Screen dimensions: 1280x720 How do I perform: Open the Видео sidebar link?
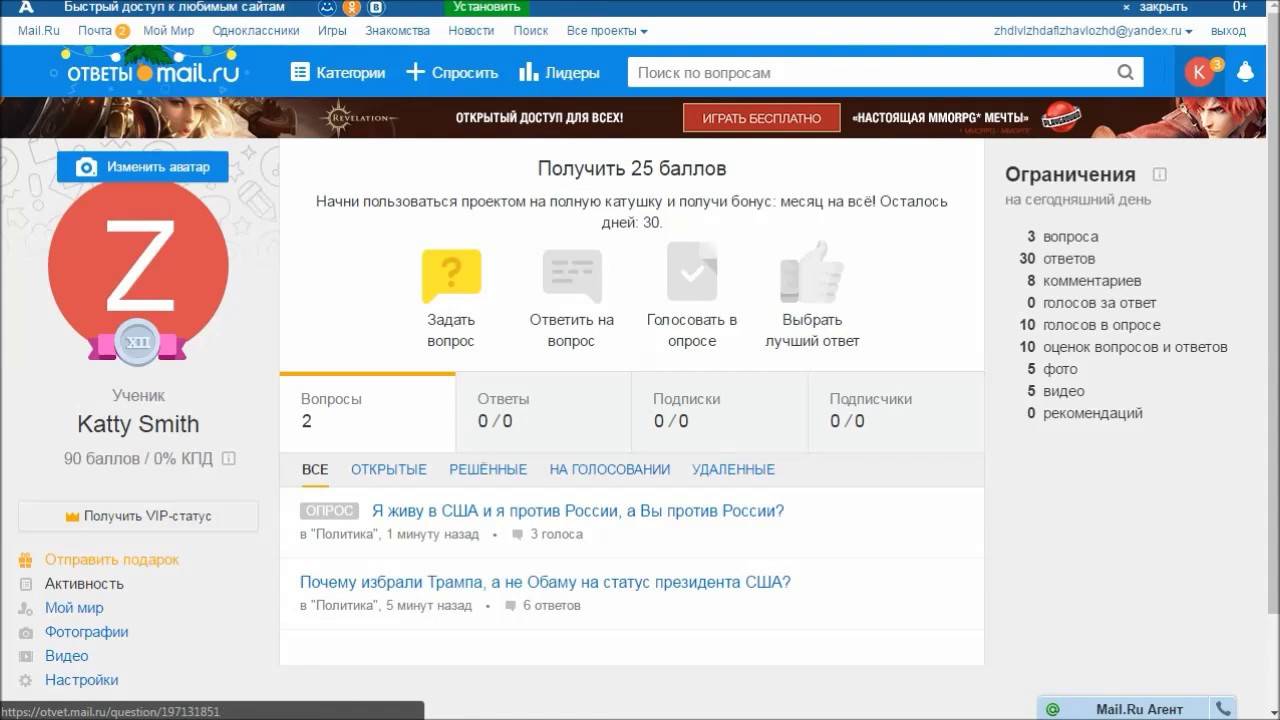click(x=67, y=656)
